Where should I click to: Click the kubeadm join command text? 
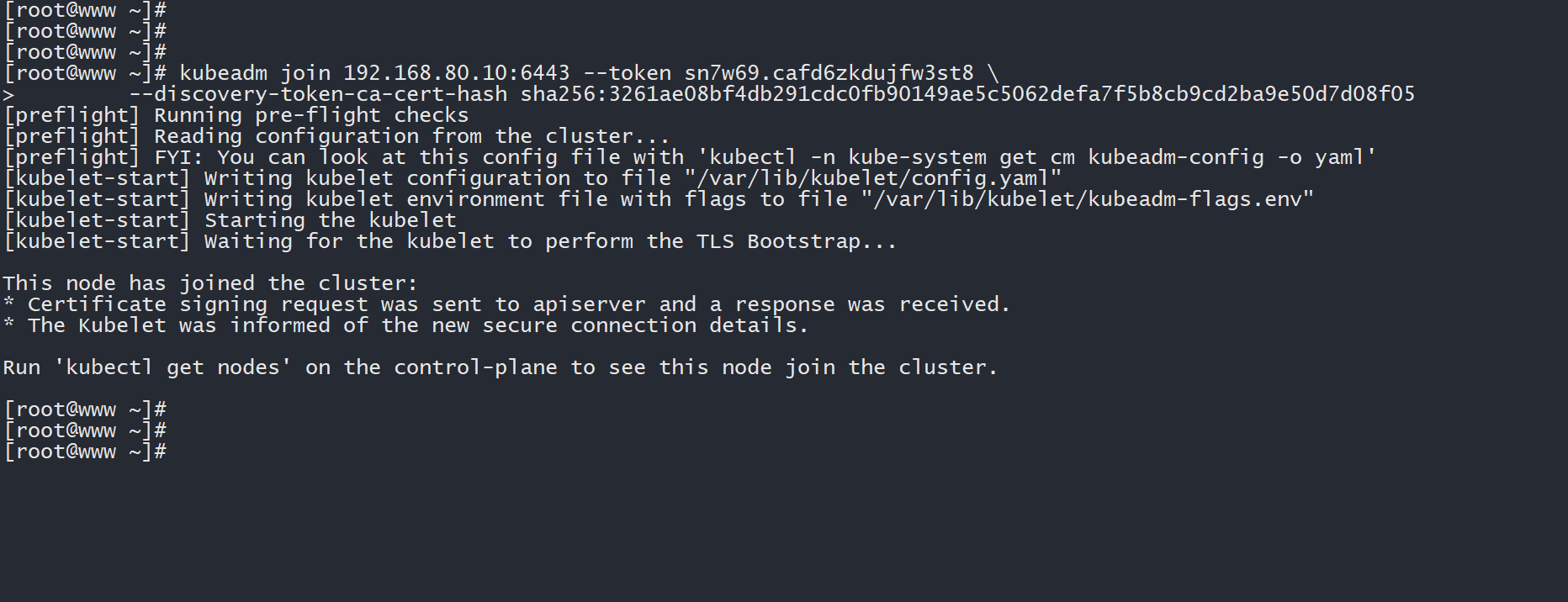(254, 73)
